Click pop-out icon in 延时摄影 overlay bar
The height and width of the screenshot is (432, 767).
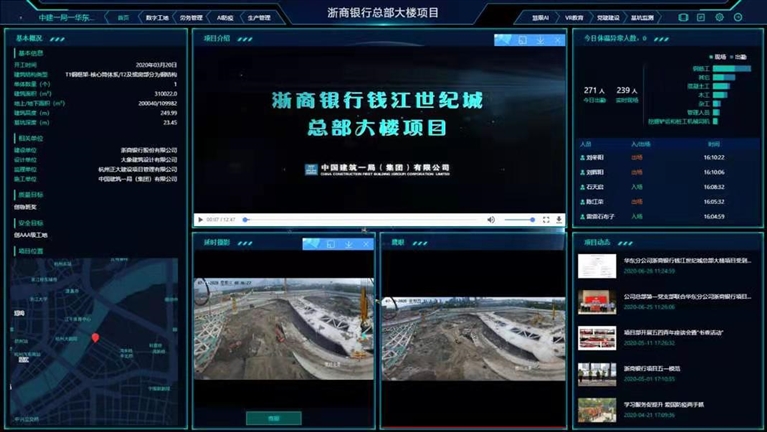point(331,244)
